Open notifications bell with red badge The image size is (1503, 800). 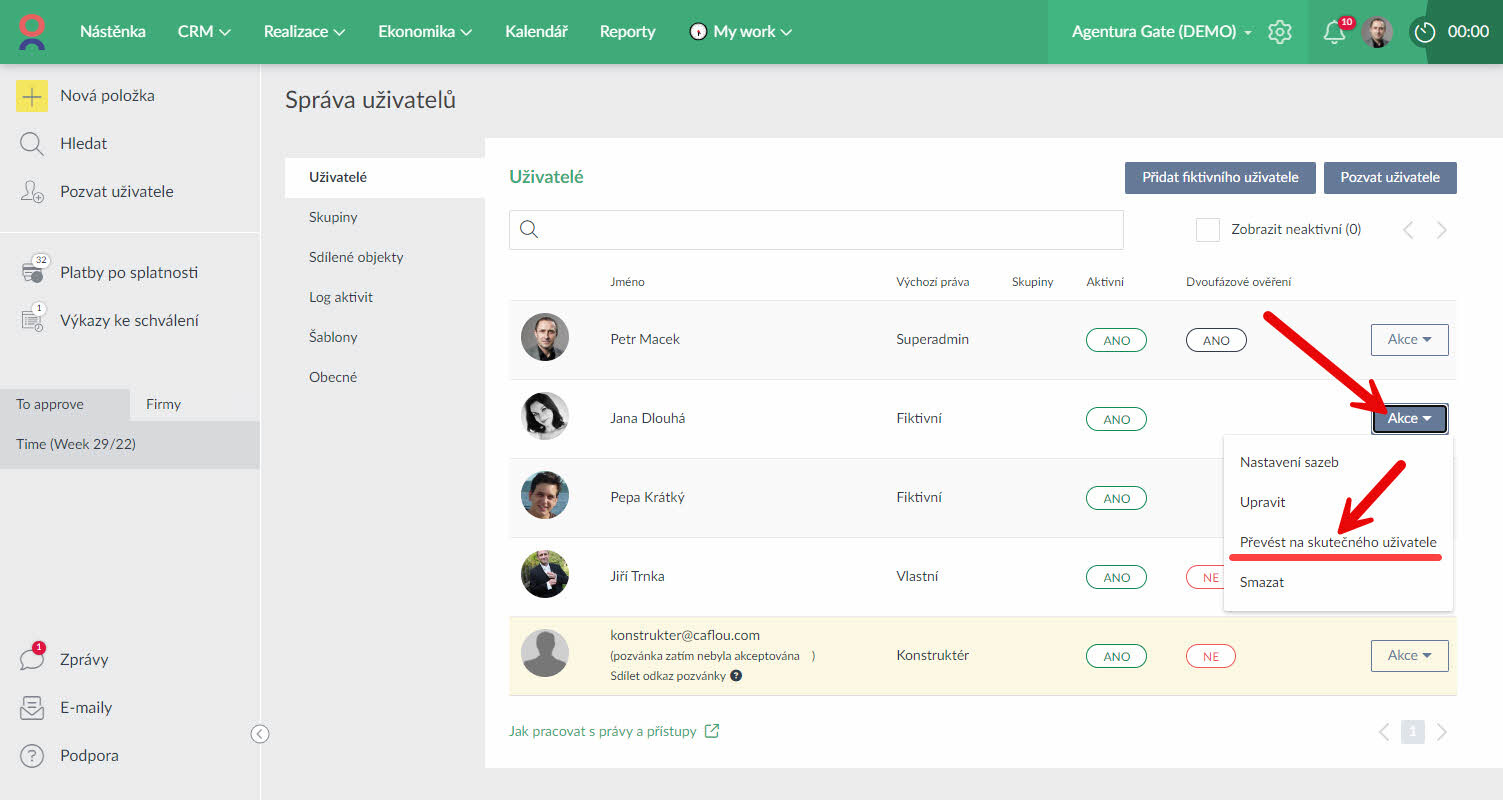(x=1334, y=32)
